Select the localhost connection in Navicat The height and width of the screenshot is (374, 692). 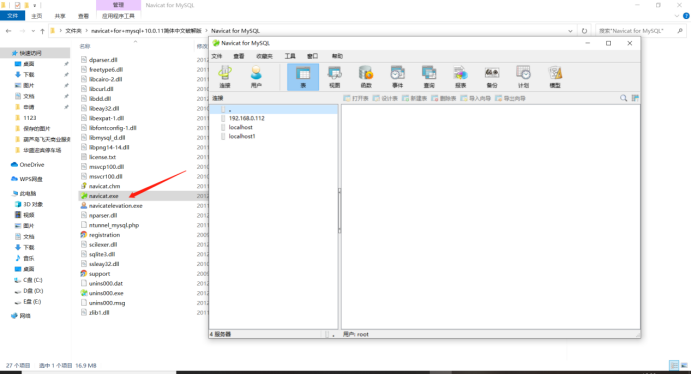[x=241, y=127]
